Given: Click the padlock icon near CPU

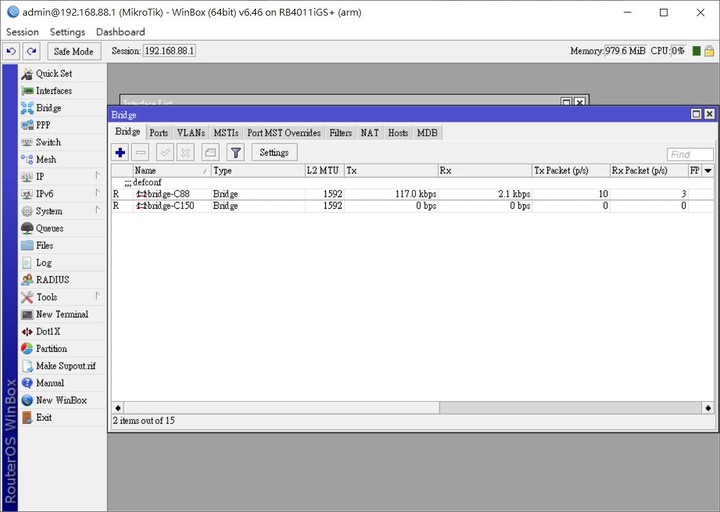Looking at the screenshot, I should click(x=709, y=51).
